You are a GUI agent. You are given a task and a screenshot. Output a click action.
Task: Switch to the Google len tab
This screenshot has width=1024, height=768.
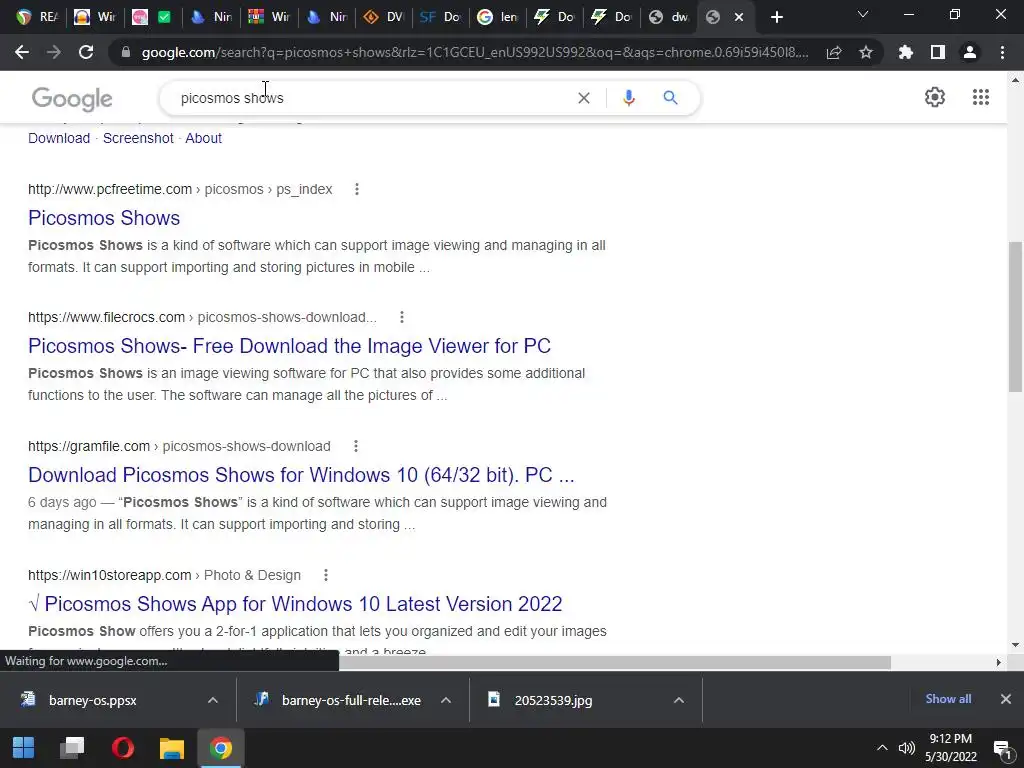498,17
